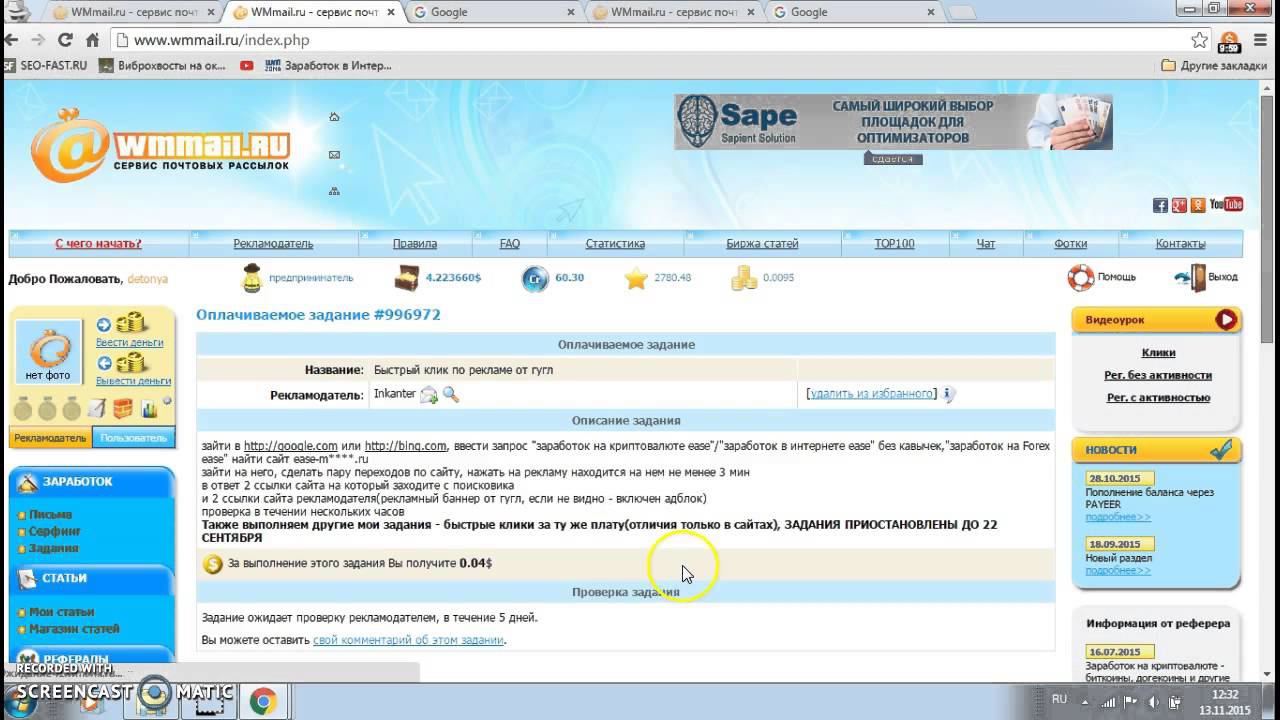Screen dimensions: 1280x720
Task: Click the exit door Выход icon
Action: pyautogui.click(x=1190, y=278)
